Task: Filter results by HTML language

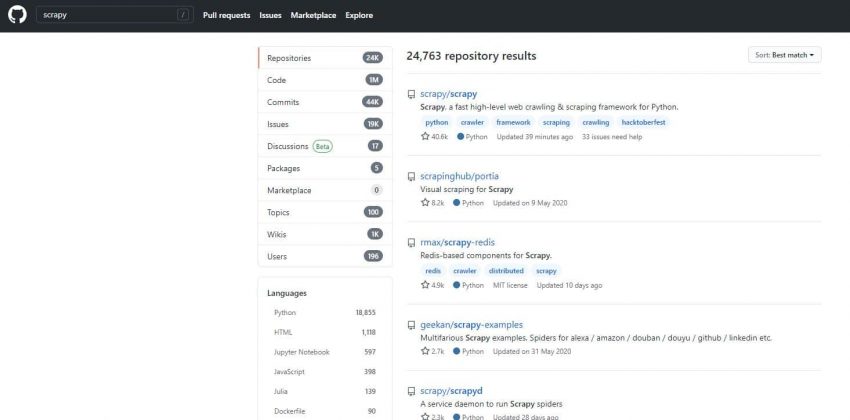Action: click(325, 332)
